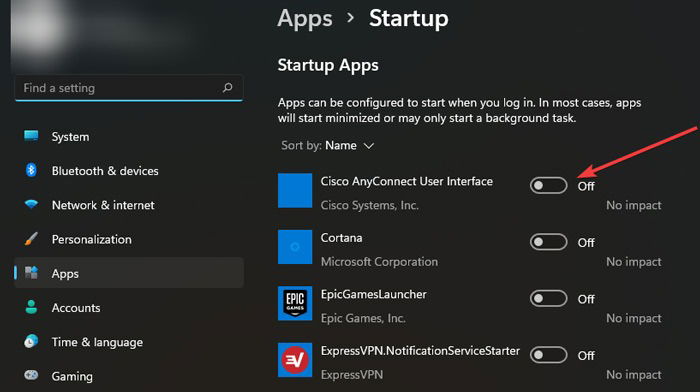Select Apps in the sidebar menu
The width and height of the screenshot is (700, 392).
click(129, 273)
